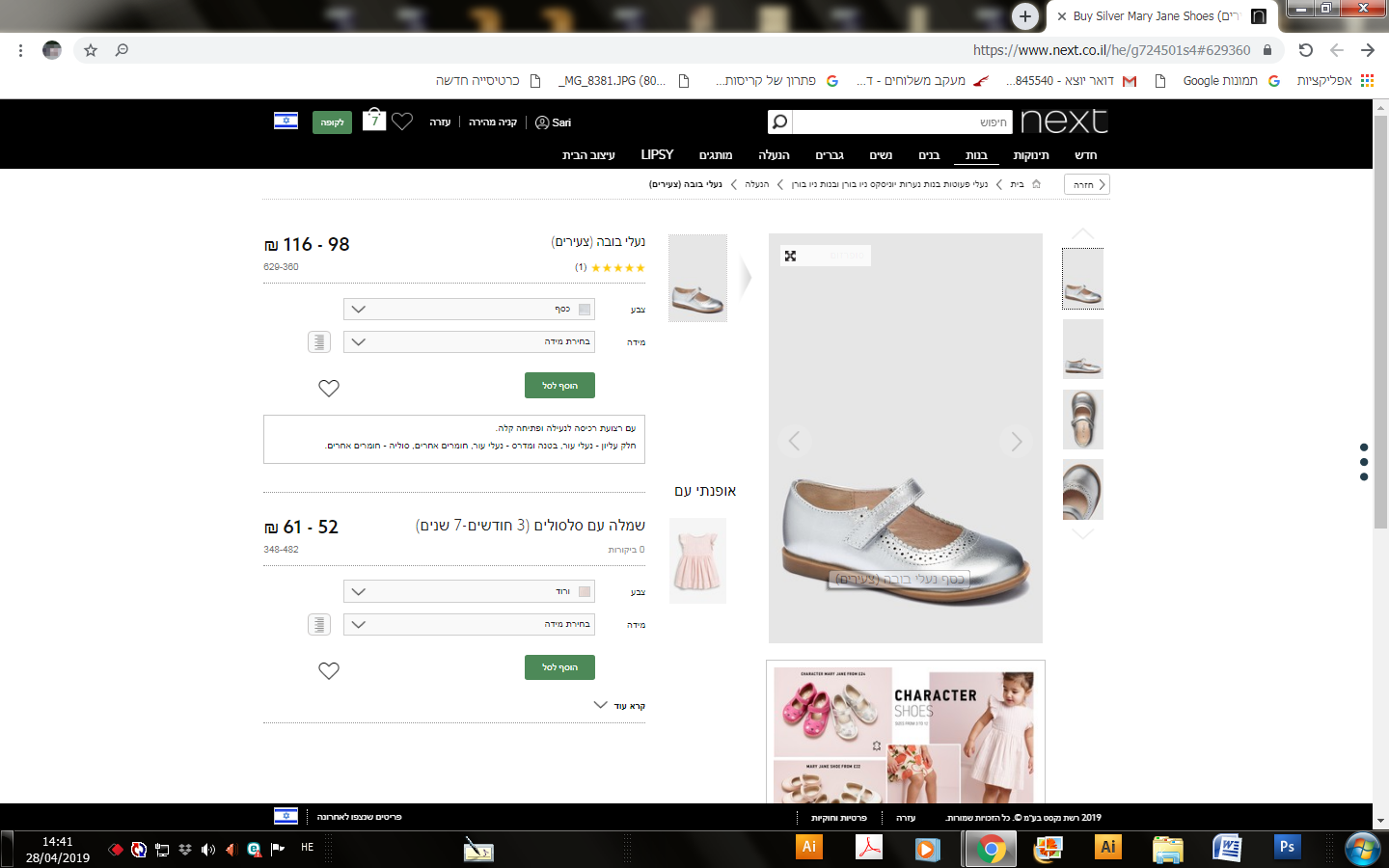Viewport: 1389px width, 868px height.
Task: Expand the shoe image to full screen
Action: (x=790, y=256)
